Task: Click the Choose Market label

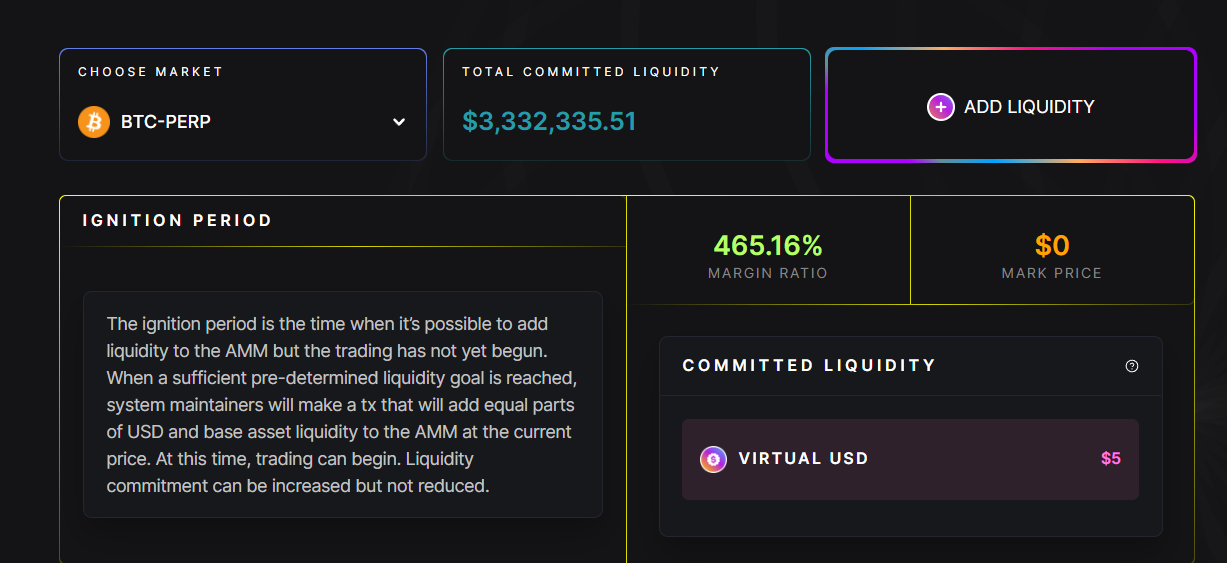Action: point(150,72)
